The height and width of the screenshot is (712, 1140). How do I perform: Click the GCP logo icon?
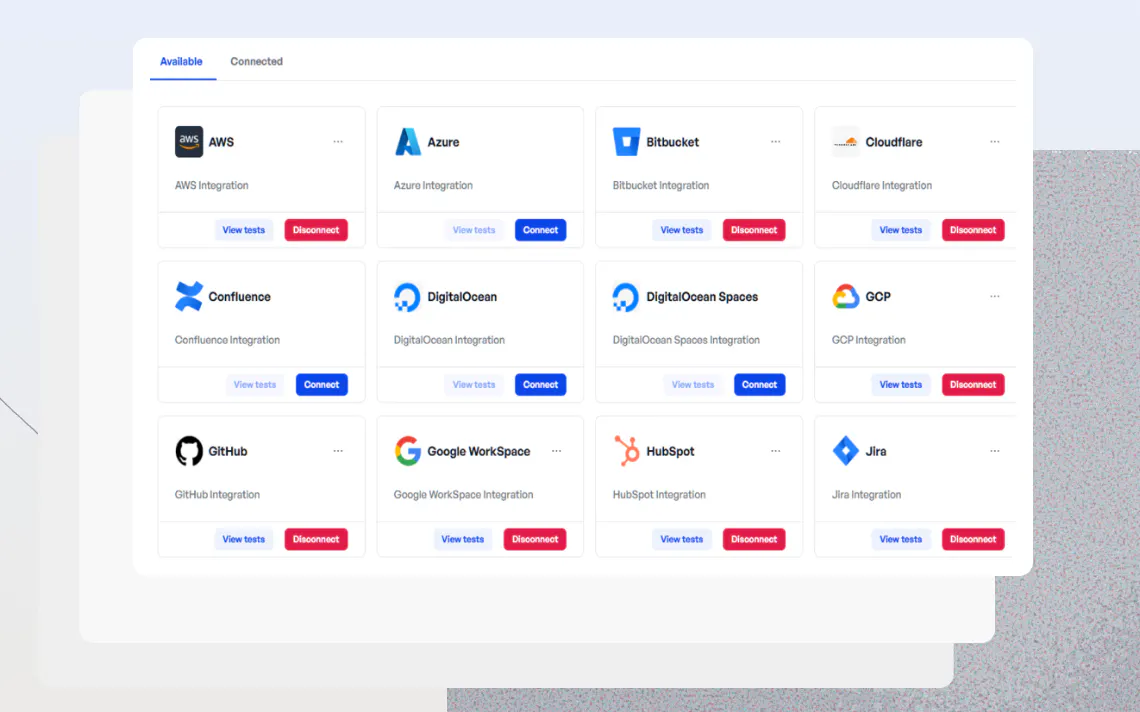[846, 297]
